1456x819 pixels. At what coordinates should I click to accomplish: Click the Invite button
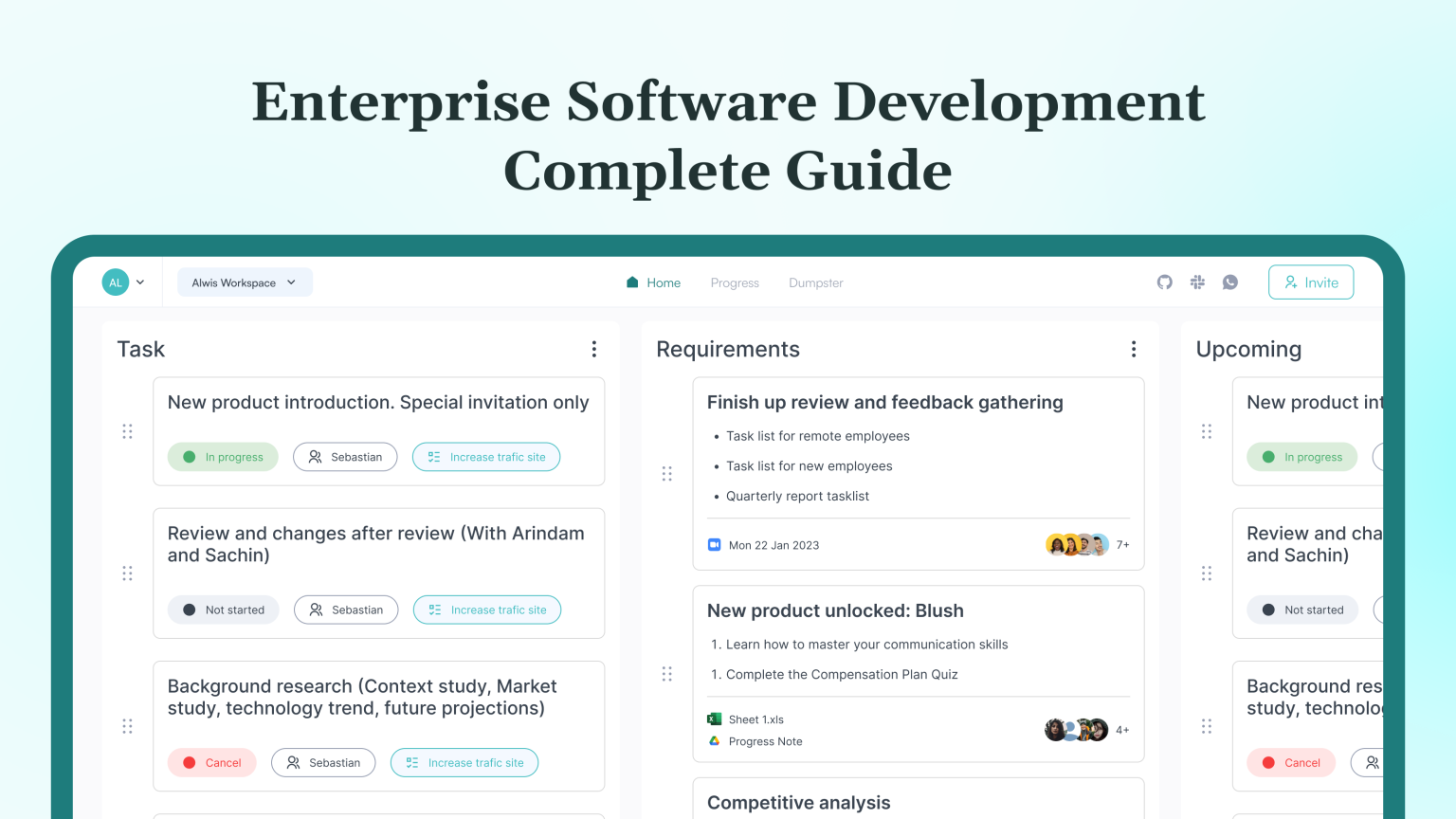(x=1311, y=282)
